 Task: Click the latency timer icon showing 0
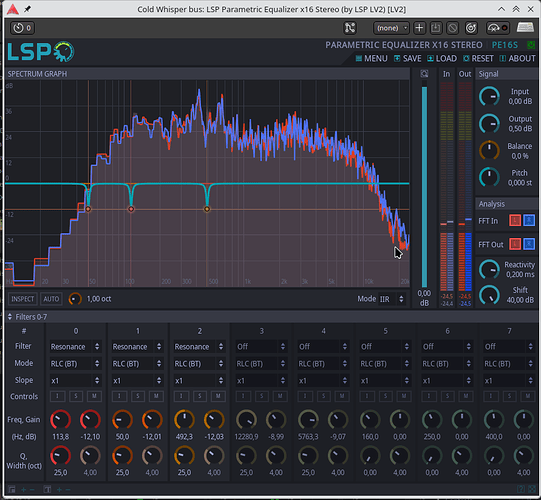pos(22,28)
